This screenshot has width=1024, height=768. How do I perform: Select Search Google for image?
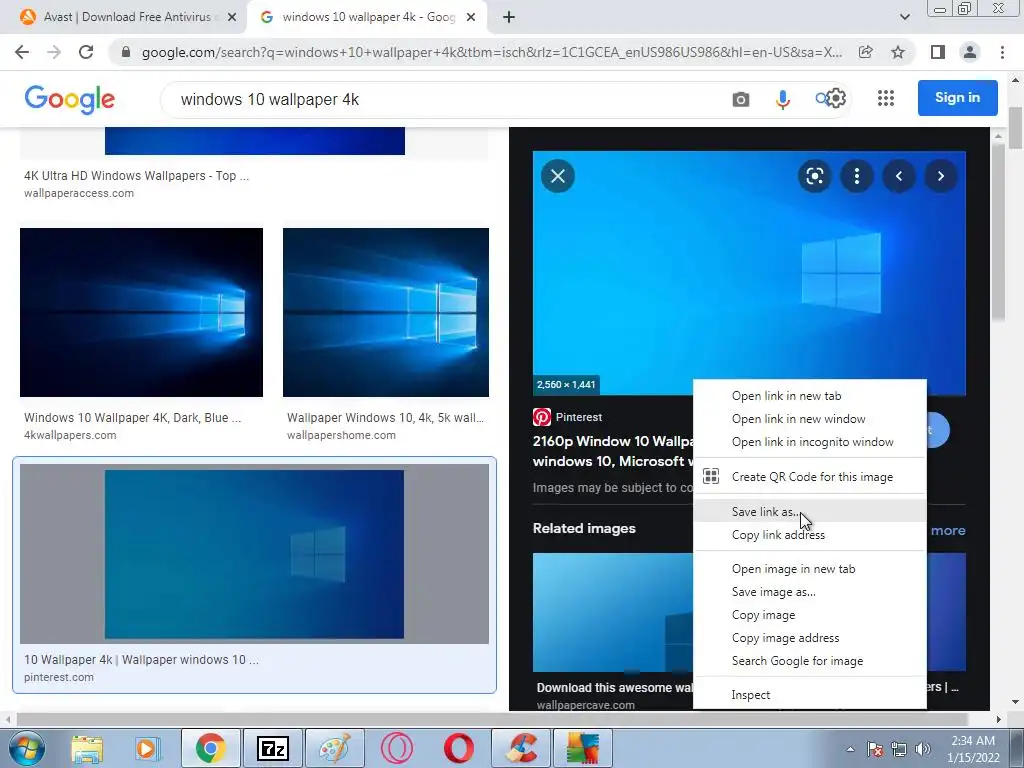tap(810, 661)
